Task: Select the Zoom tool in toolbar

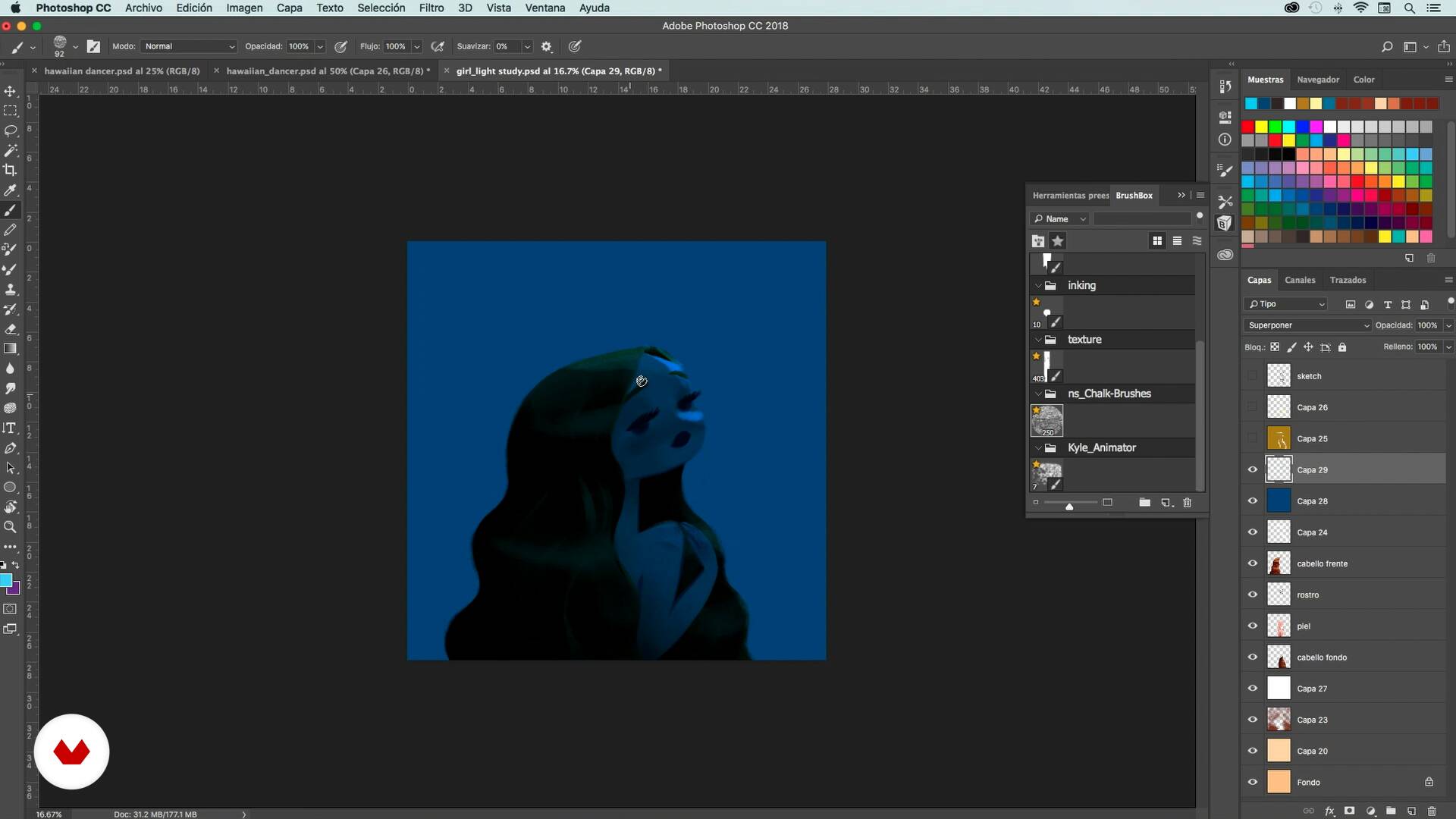Action: [x=11, y=526]
